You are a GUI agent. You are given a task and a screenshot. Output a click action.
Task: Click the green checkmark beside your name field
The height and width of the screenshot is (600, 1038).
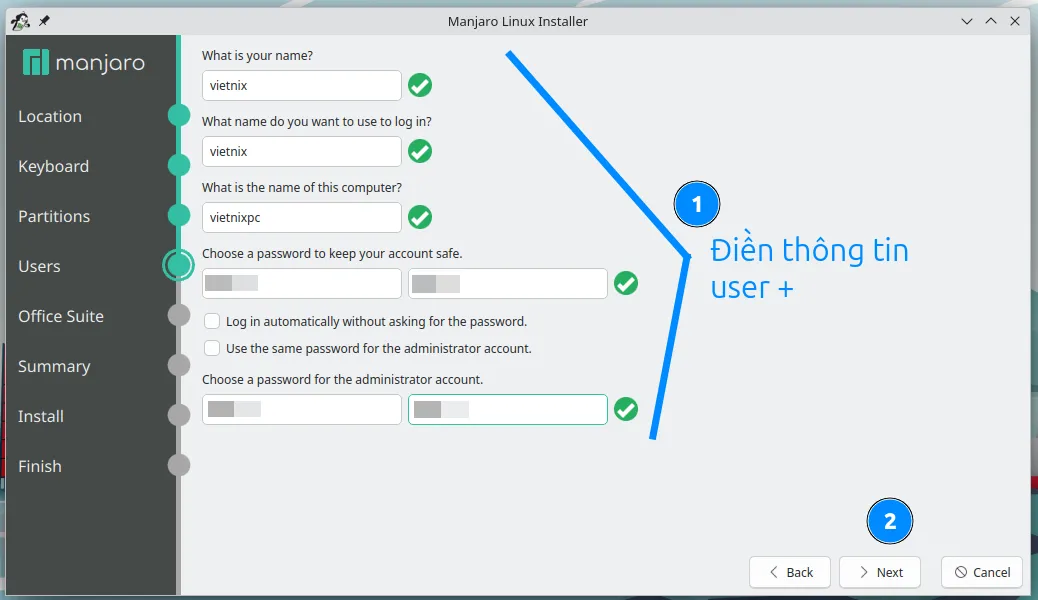(x=420, y=86)
